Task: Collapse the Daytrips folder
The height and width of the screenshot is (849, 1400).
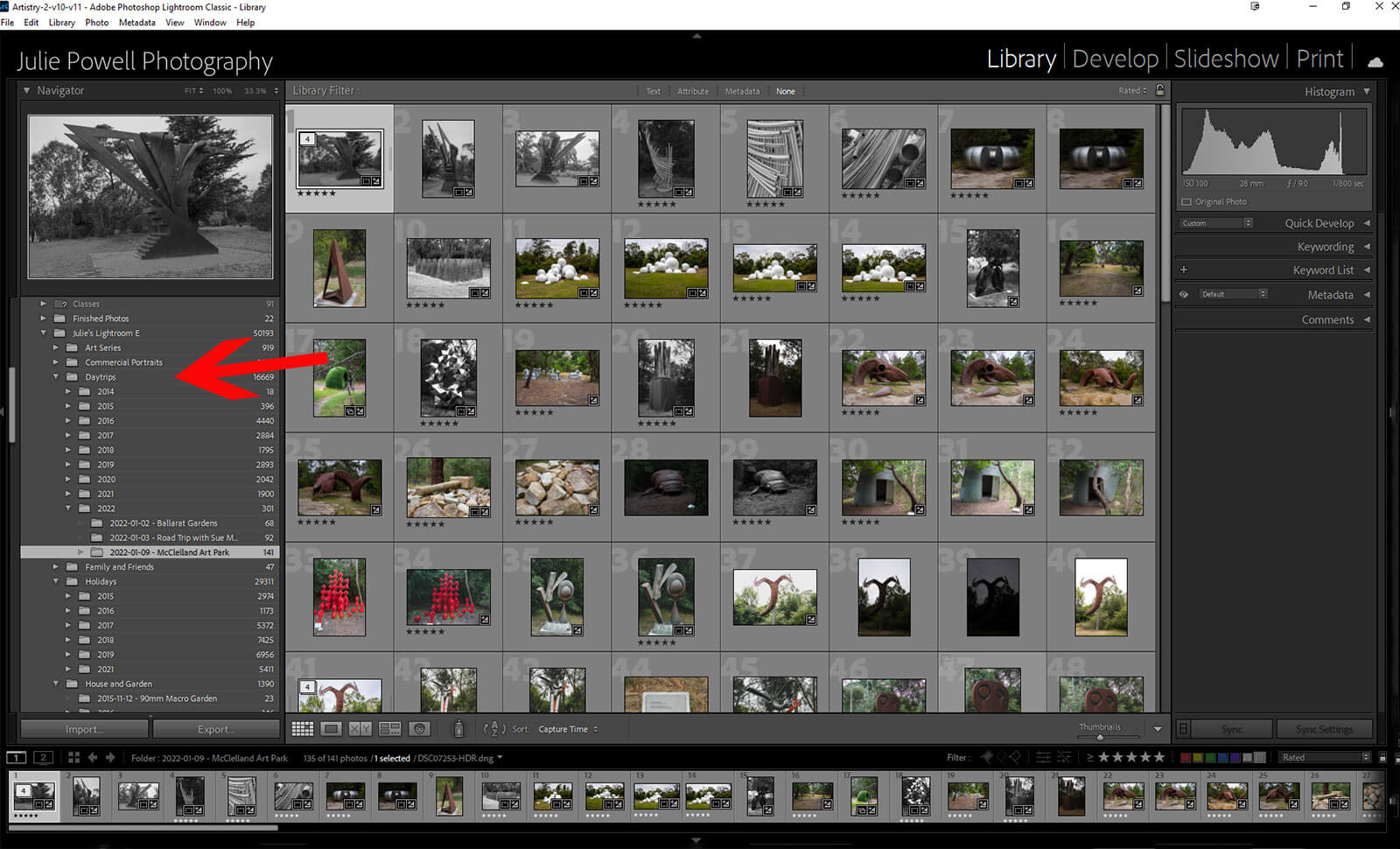Action: pyautogui.click(x=56, y=377)
